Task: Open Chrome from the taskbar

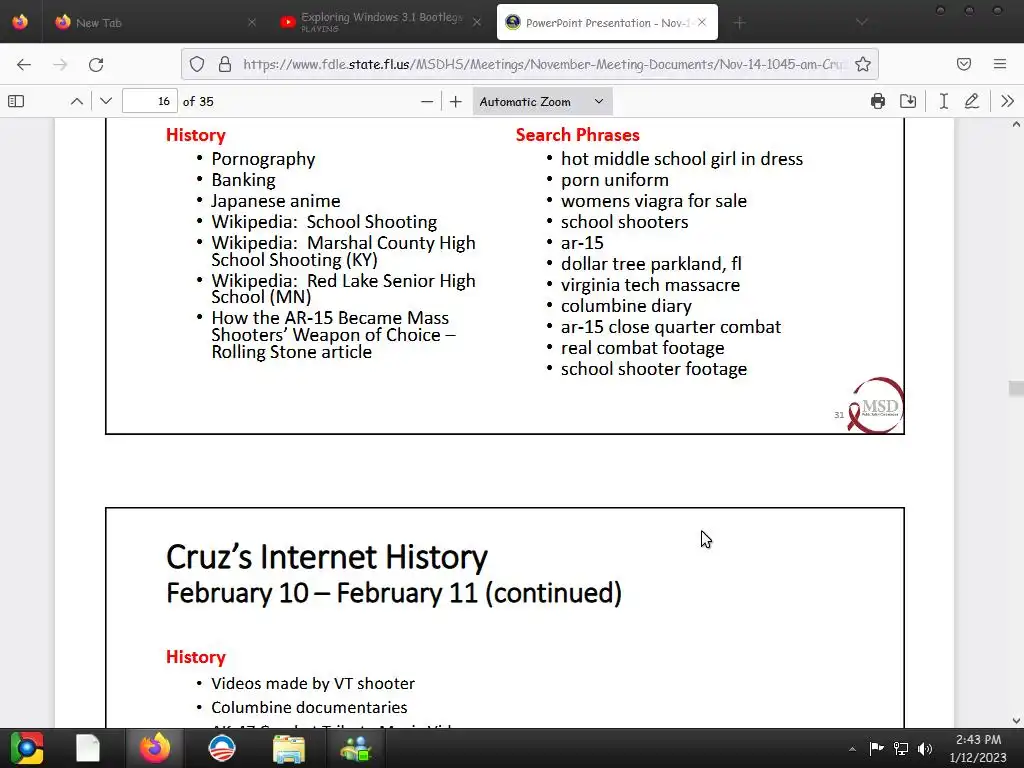Action: coord(27,748)
